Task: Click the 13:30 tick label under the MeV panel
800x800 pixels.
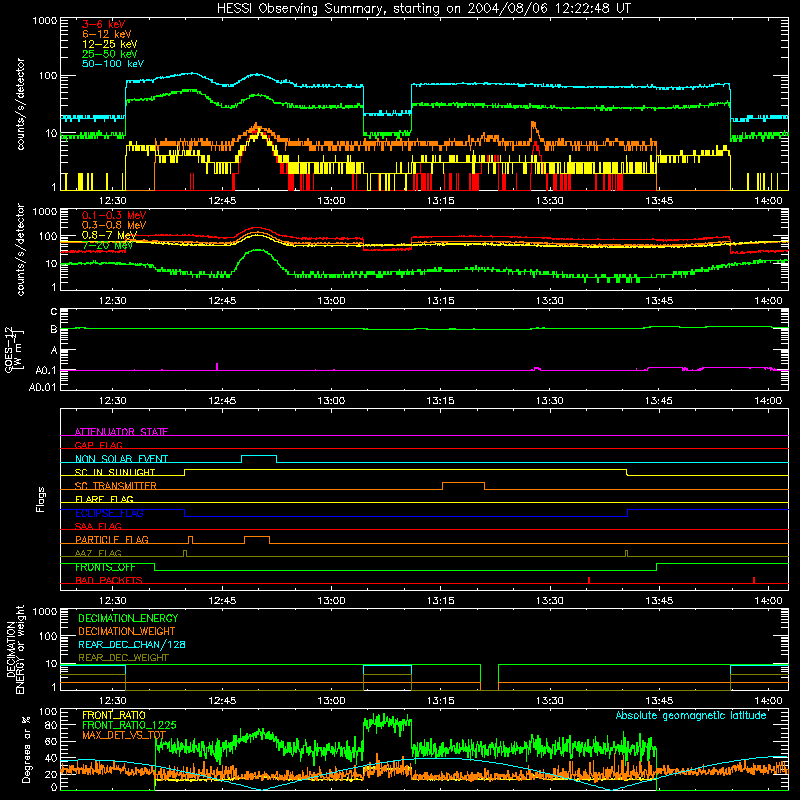Action: click(549, 301)
